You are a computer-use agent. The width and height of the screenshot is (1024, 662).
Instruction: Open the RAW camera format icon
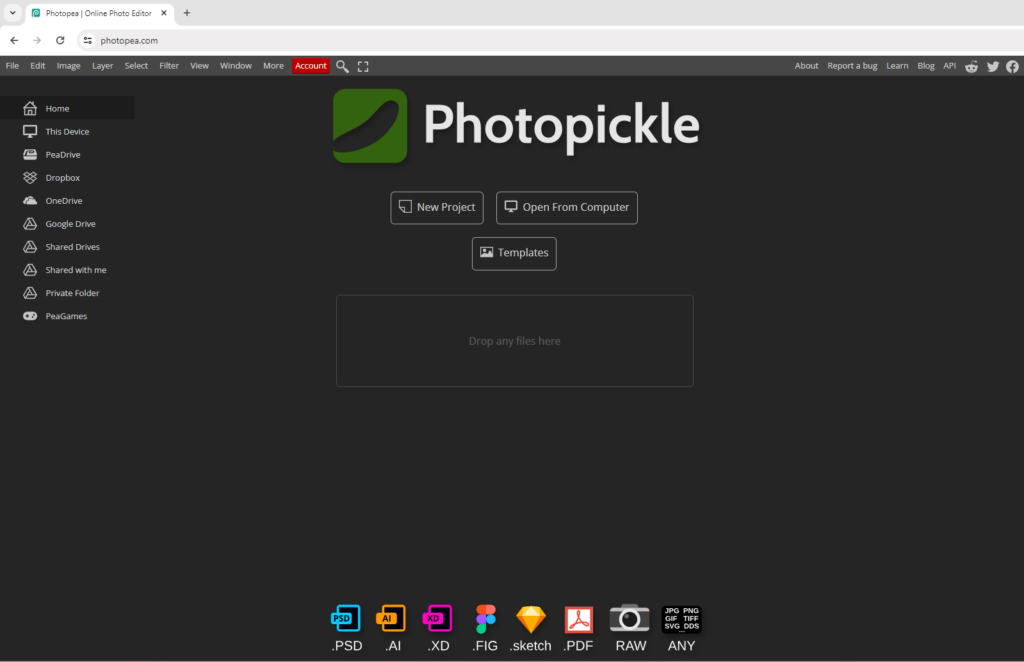[x=630, y=618]
